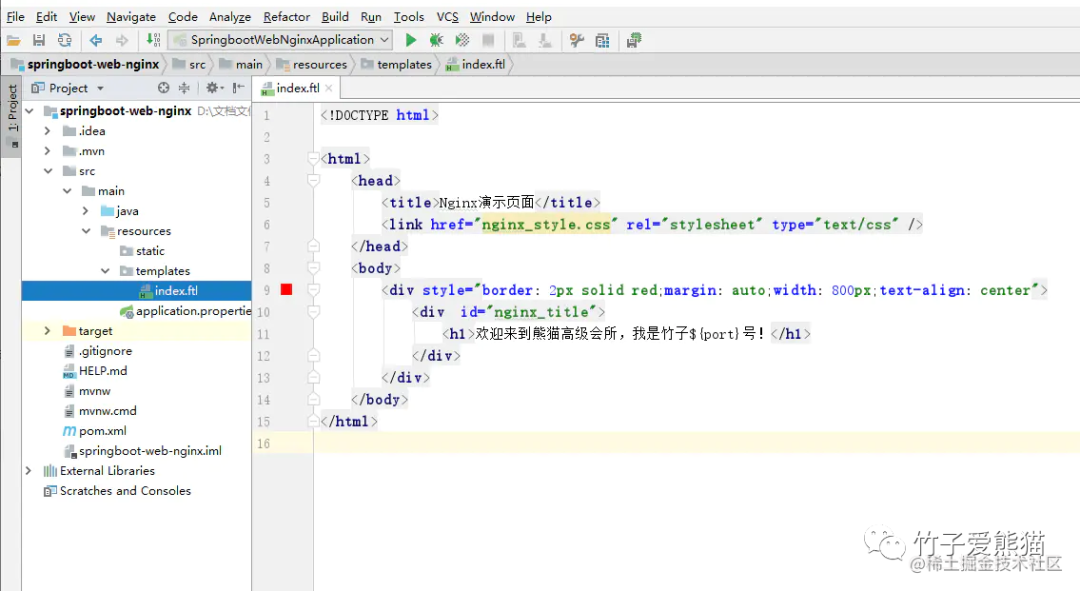This screenshot has height=591, width=1080.
Task: Start debugging with the bug icon
Action: pyautogui.click(x=435, y=40)
